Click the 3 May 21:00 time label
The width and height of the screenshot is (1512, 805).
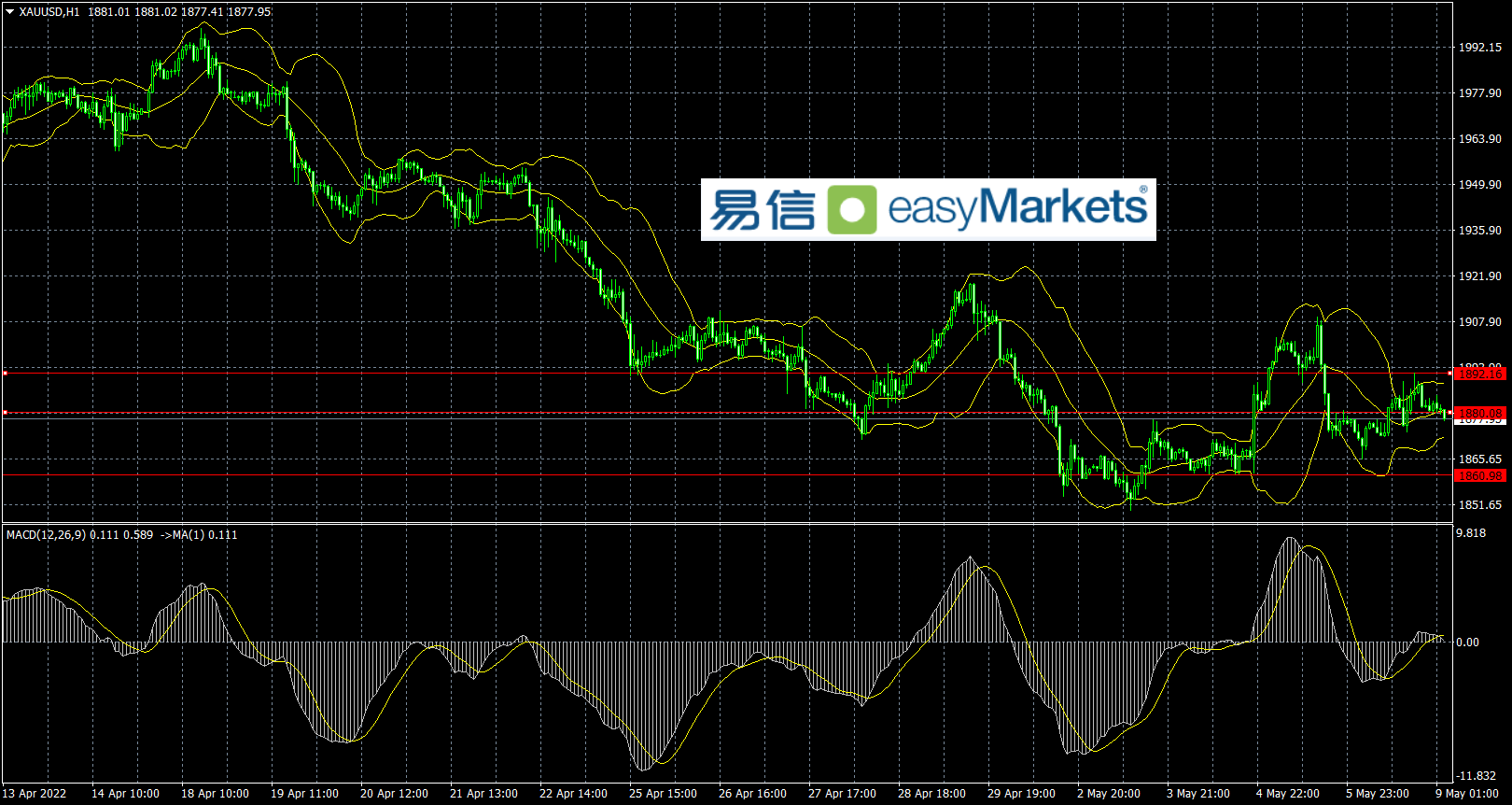tap(1198, 794)
